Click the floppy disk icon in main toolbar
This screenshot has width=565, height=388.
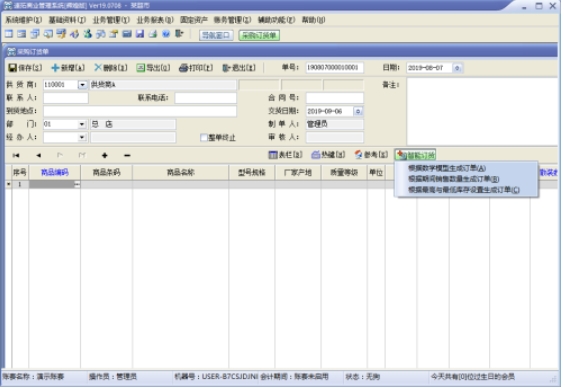click(140, 34)
